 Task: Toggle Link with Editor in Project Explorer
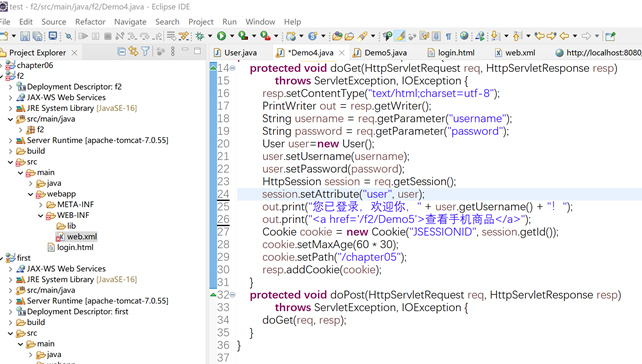(133, 52)
